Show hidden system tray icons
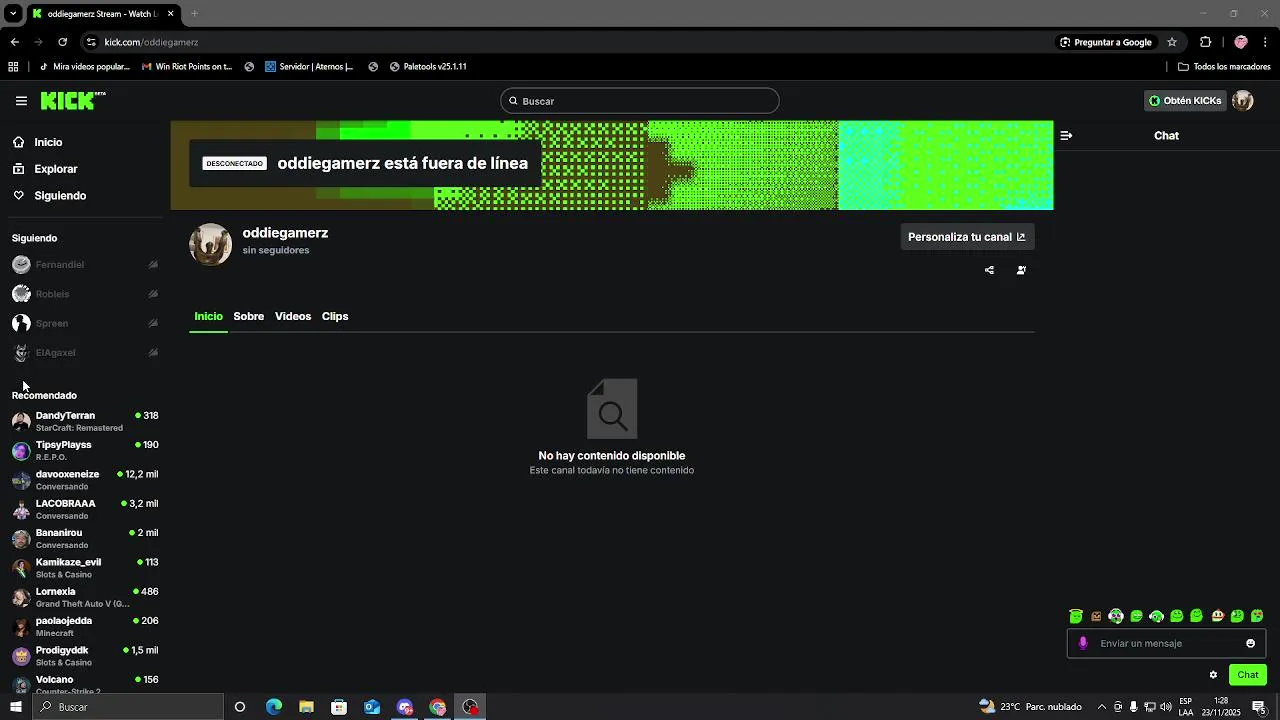 tap(1101, 707)
